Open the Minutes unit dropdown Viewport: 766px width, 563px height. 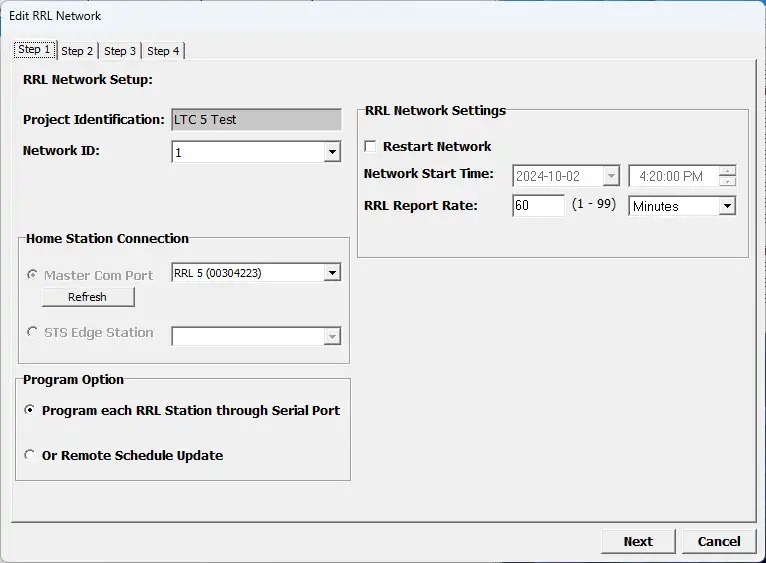pos(727,206)
